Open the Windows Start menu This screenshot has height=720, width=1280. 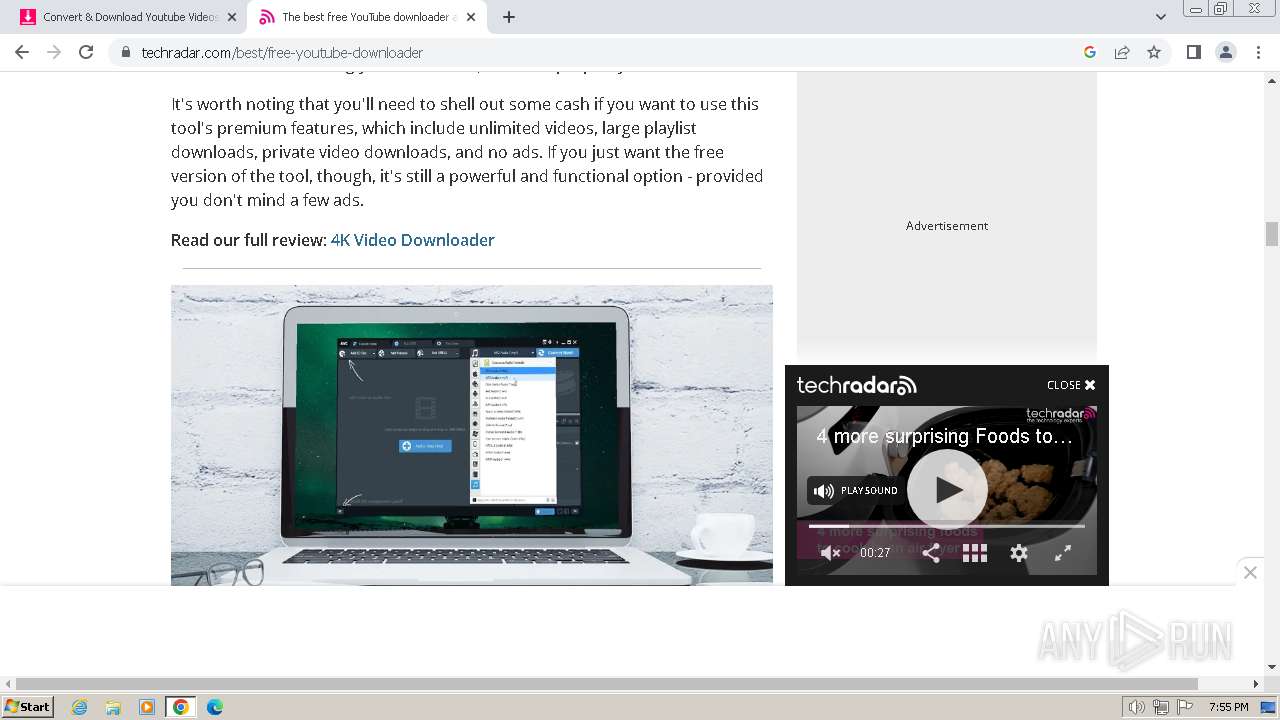27,706
